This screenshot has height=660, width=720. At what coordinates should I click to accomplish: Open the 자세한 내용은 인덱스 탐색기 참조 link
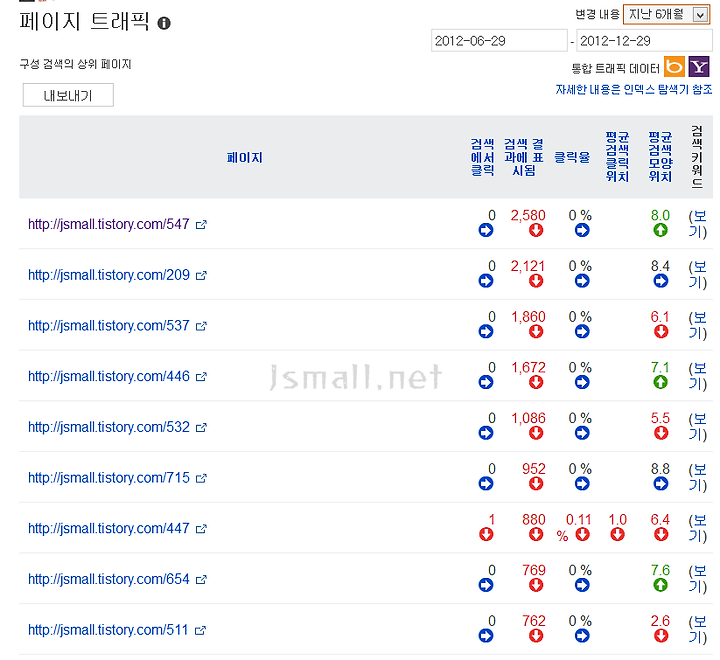point(634,89)
